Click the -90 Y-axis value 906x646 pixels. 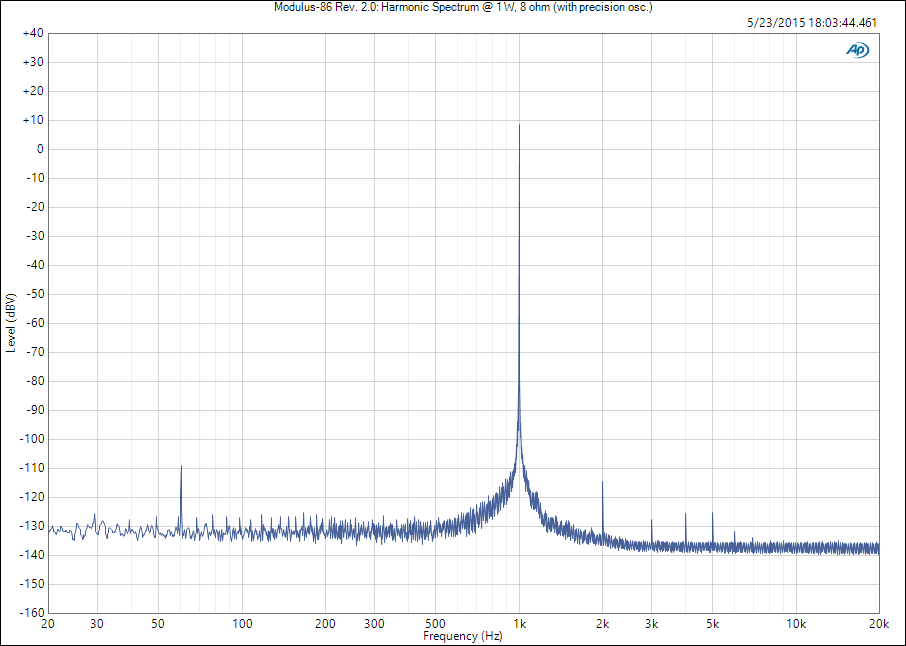[x=35, y=410]
